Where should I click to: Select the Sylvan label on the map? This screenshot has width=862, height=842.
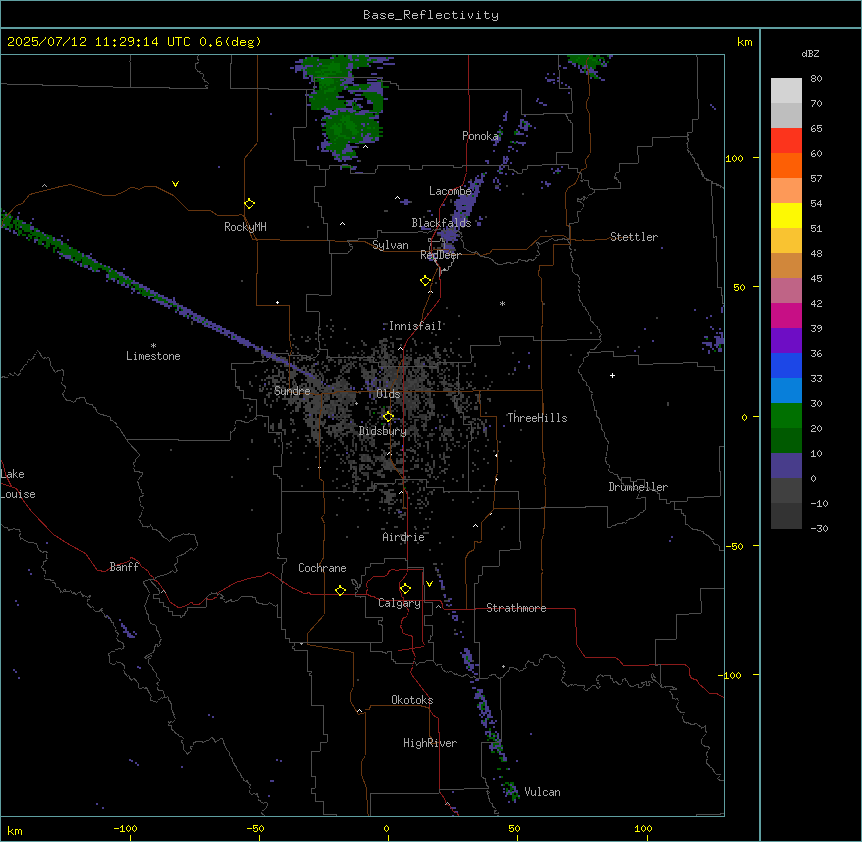tap(390, 245)
